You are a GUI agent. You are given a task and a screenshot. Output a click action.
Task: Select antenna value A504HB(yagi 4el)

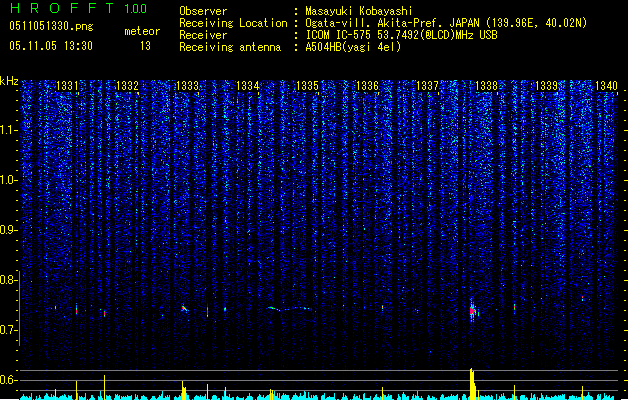[353, 47]
